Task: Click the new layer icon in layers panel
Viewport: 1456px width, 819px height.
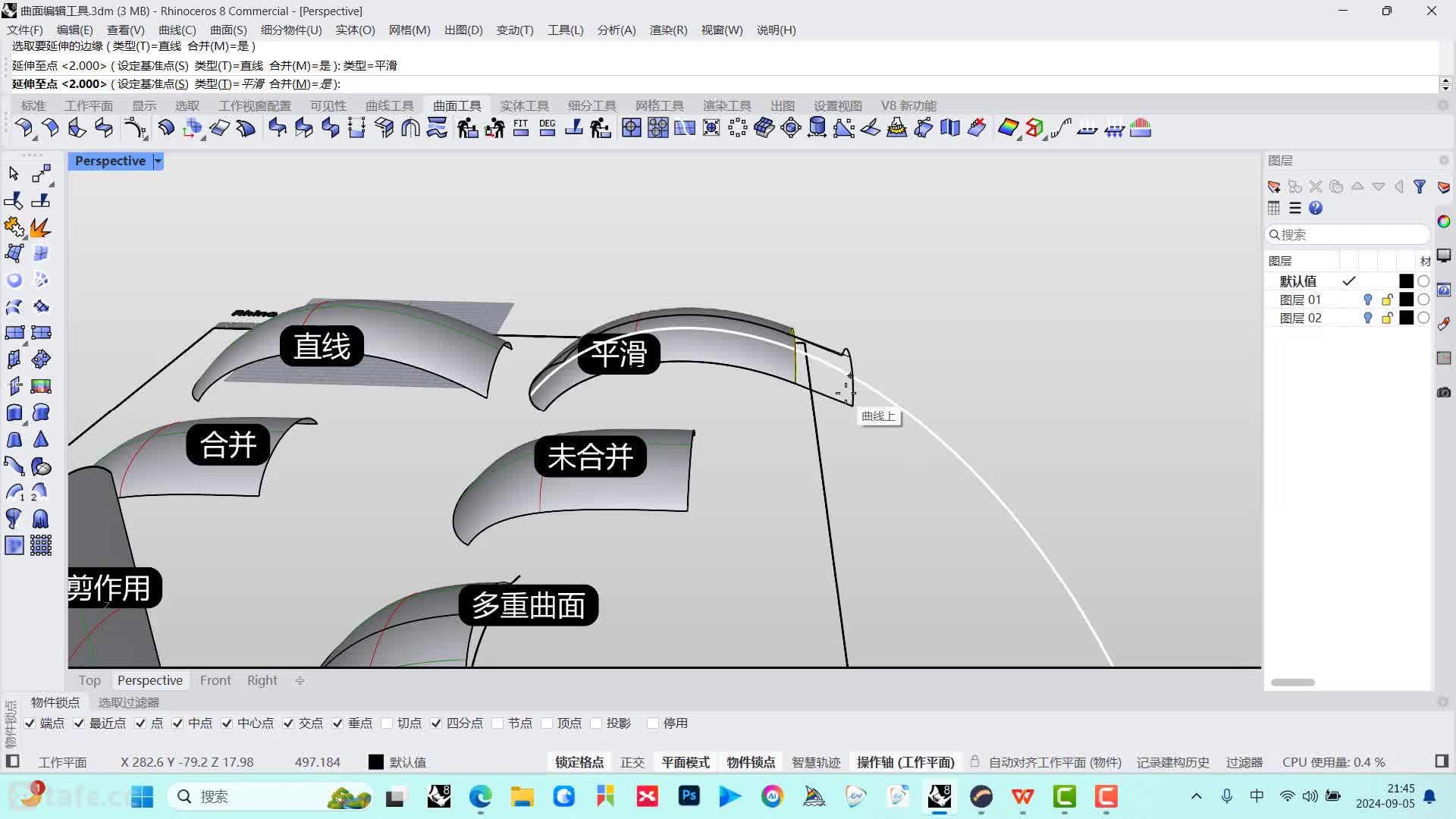Action: (1274, 187)
